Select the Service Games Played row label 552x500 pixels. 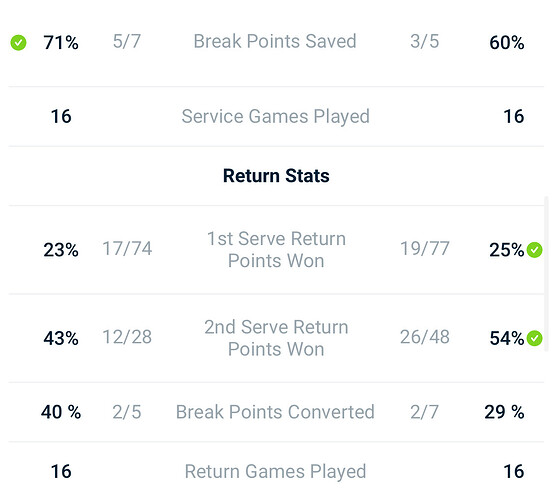point(276,117)
